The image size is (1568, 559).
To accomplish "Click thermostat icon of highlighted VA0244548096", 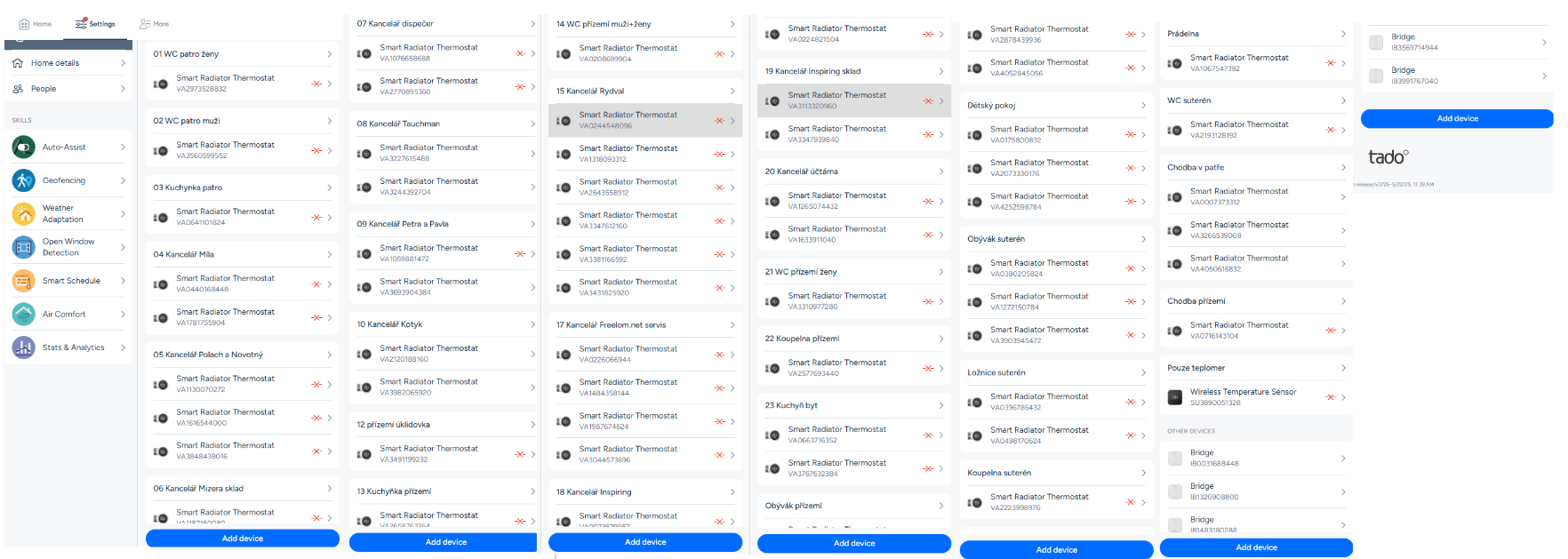I will [x=564, y=121].
